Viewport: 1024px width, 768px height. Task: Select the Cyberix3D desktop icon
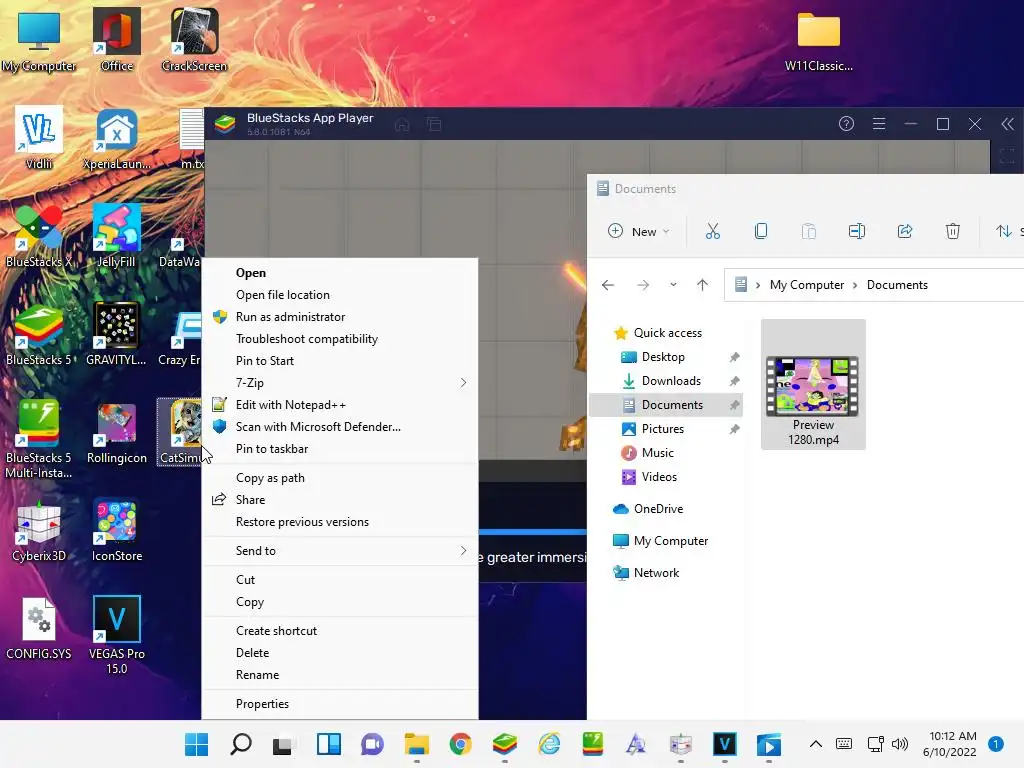pos(39,530)
